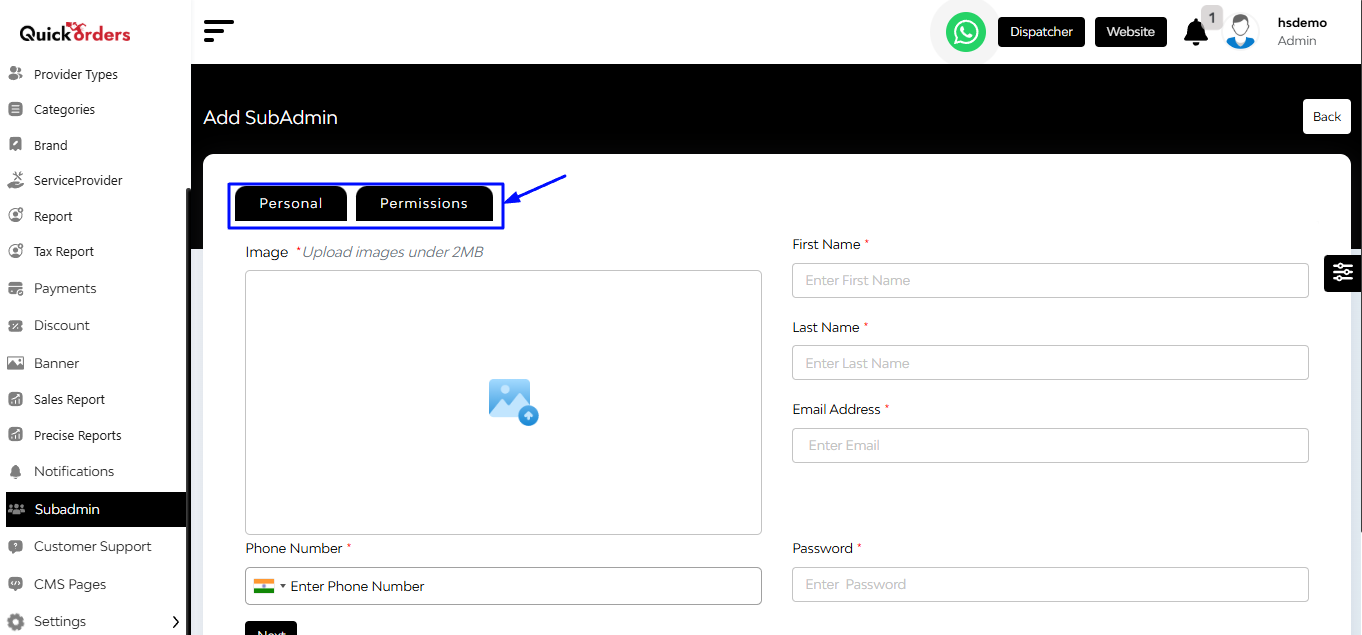Focus the Password input field

click(1050, 584)
